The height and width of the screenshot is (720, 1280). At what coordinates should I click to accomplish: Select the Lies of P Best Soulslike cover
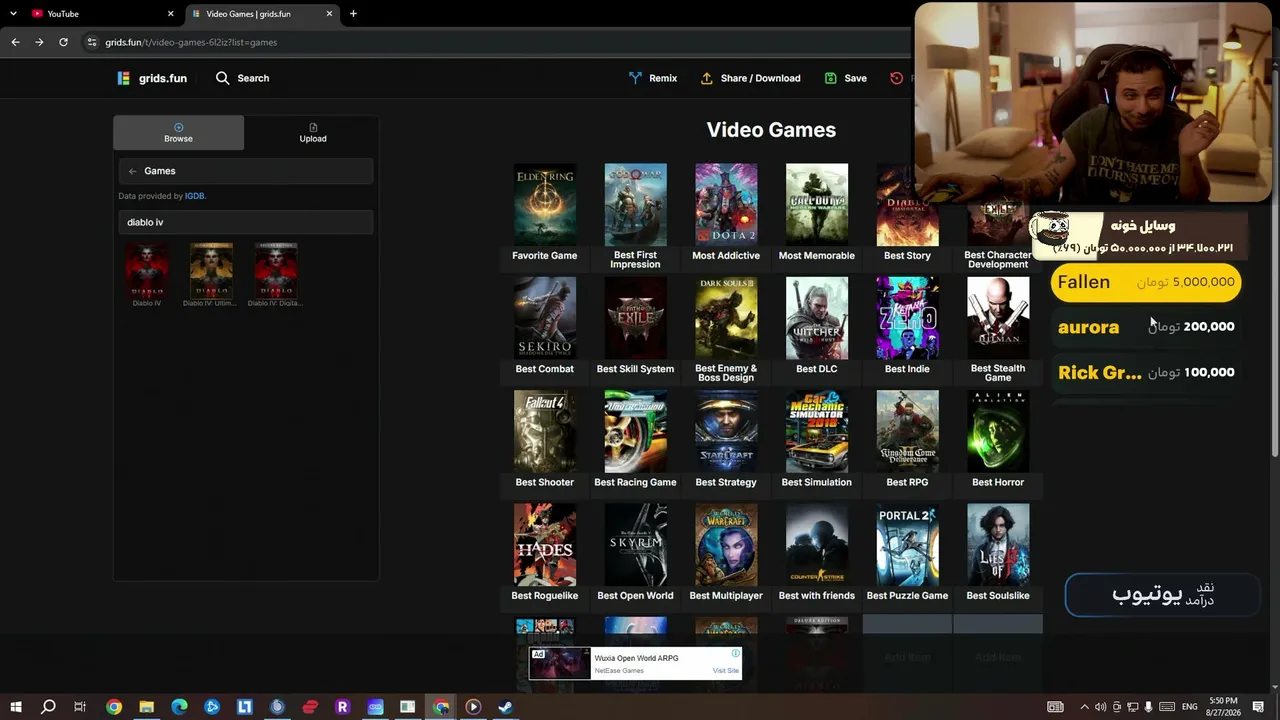(998, 545)
